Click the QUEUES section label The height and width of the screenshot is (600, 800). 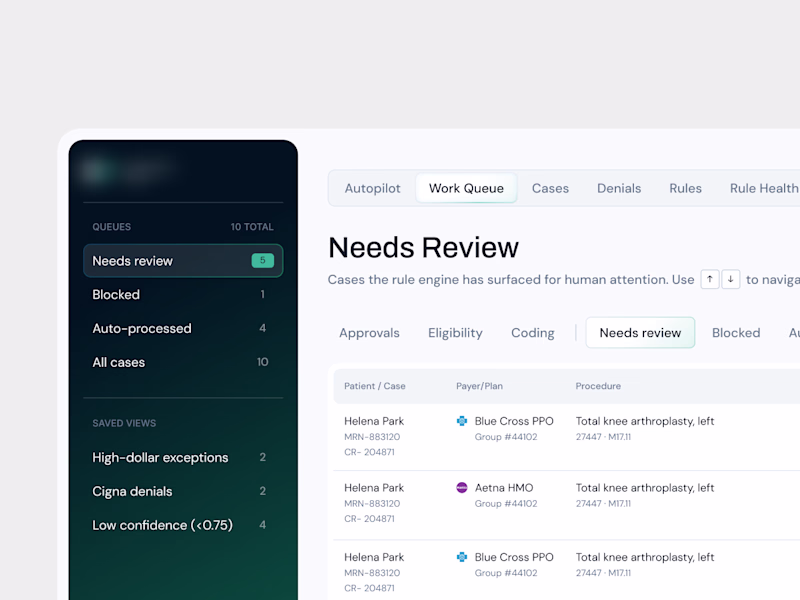coord(112,227)
